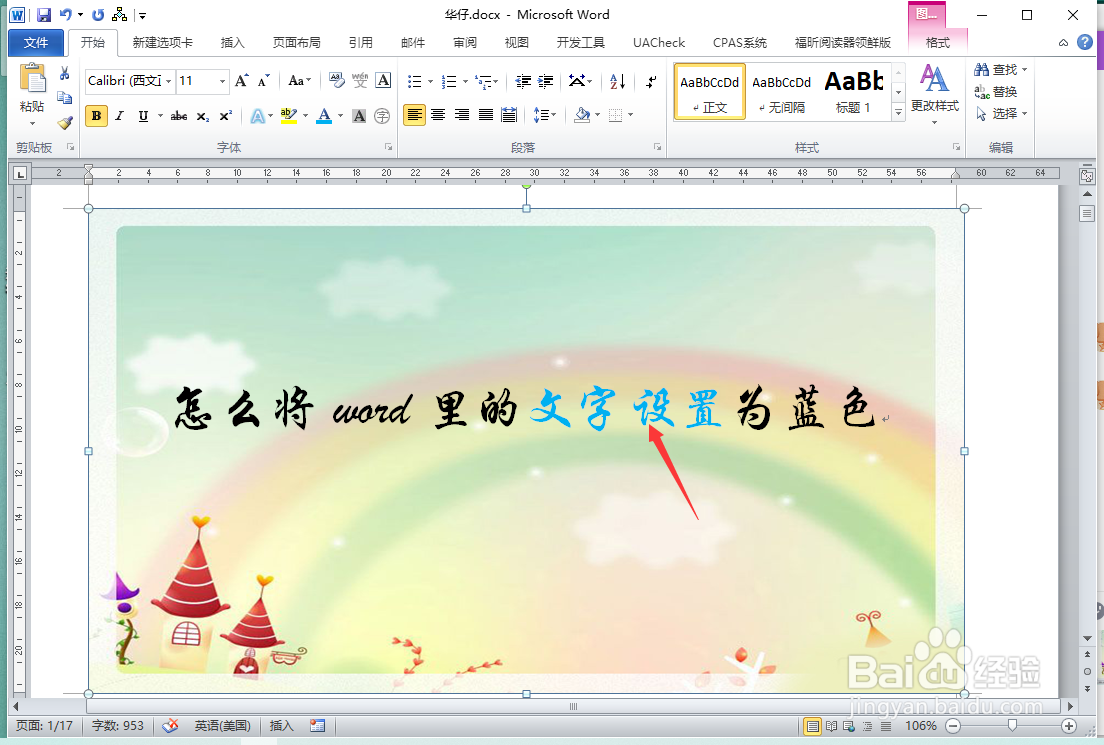Image resolution: width=1104 pixels, height=745 pixels.
Task: Expand the Numbering list dropdown
Action: tap(465, 82)
